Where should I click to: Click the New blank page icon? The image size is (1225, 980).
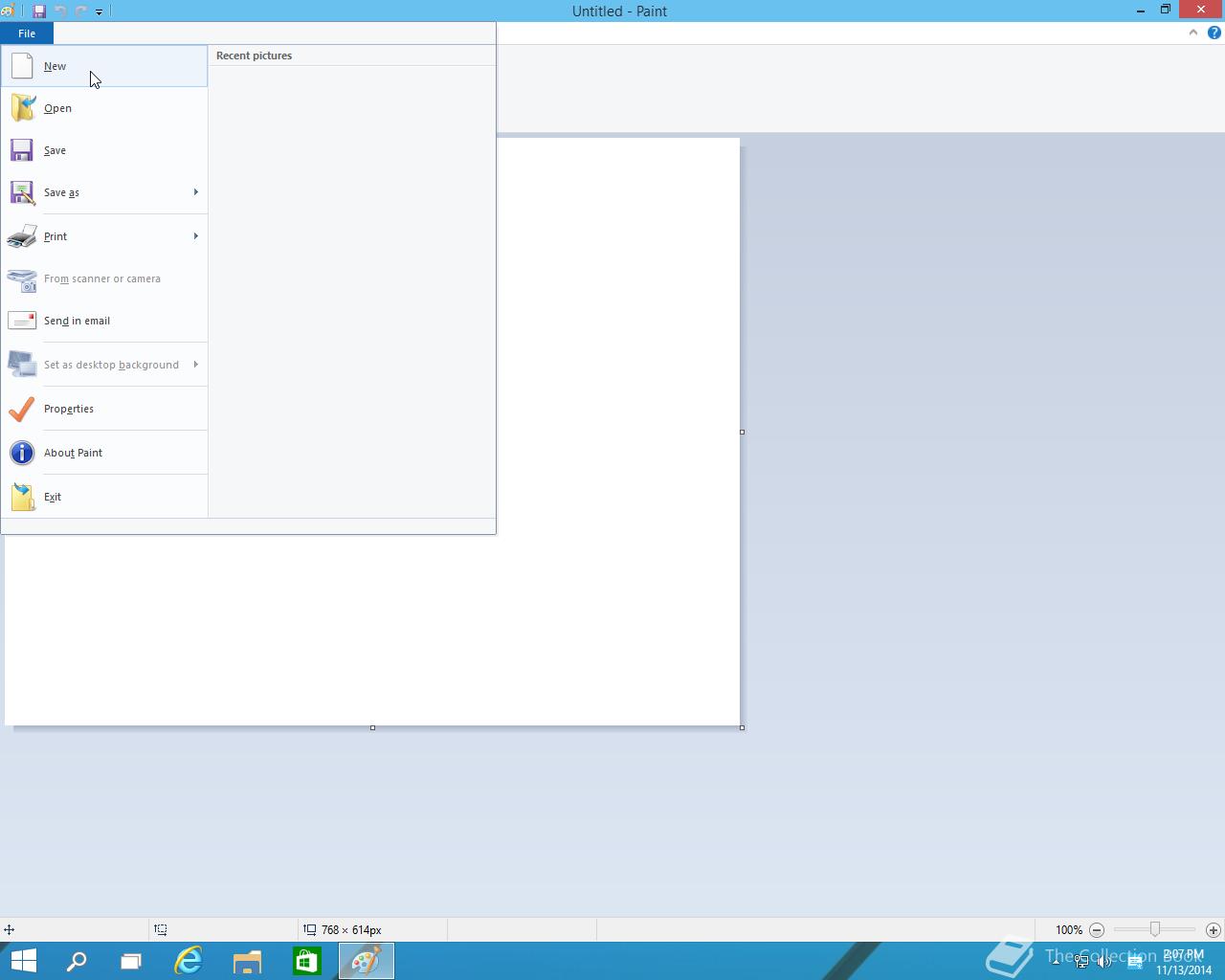coord(22,66)
